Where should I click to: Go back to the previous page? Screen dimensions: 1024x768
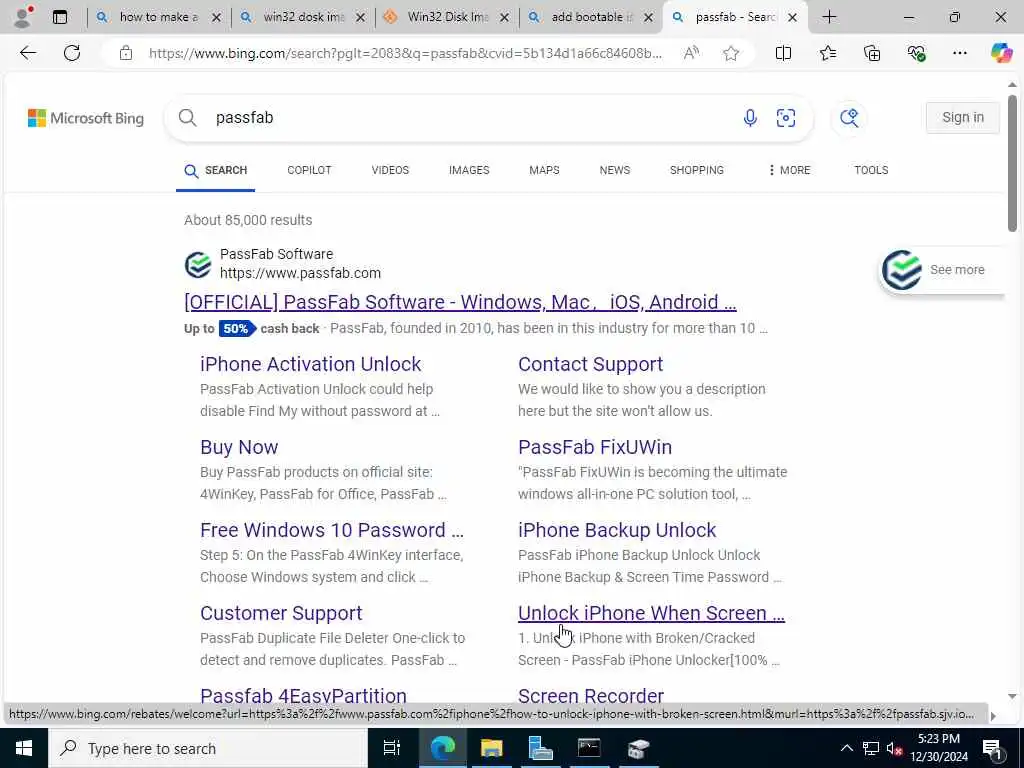point(28,54)
